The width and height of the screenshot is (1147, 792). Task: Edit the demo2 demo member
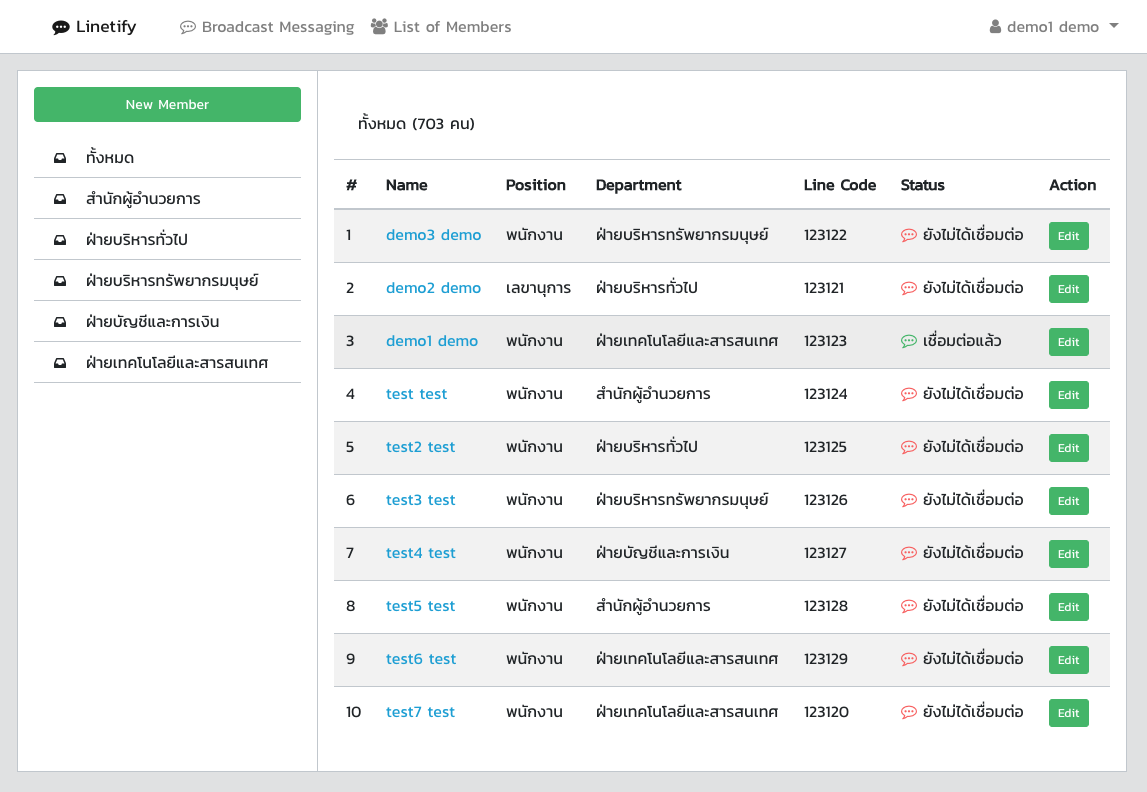coord(1068,289)
